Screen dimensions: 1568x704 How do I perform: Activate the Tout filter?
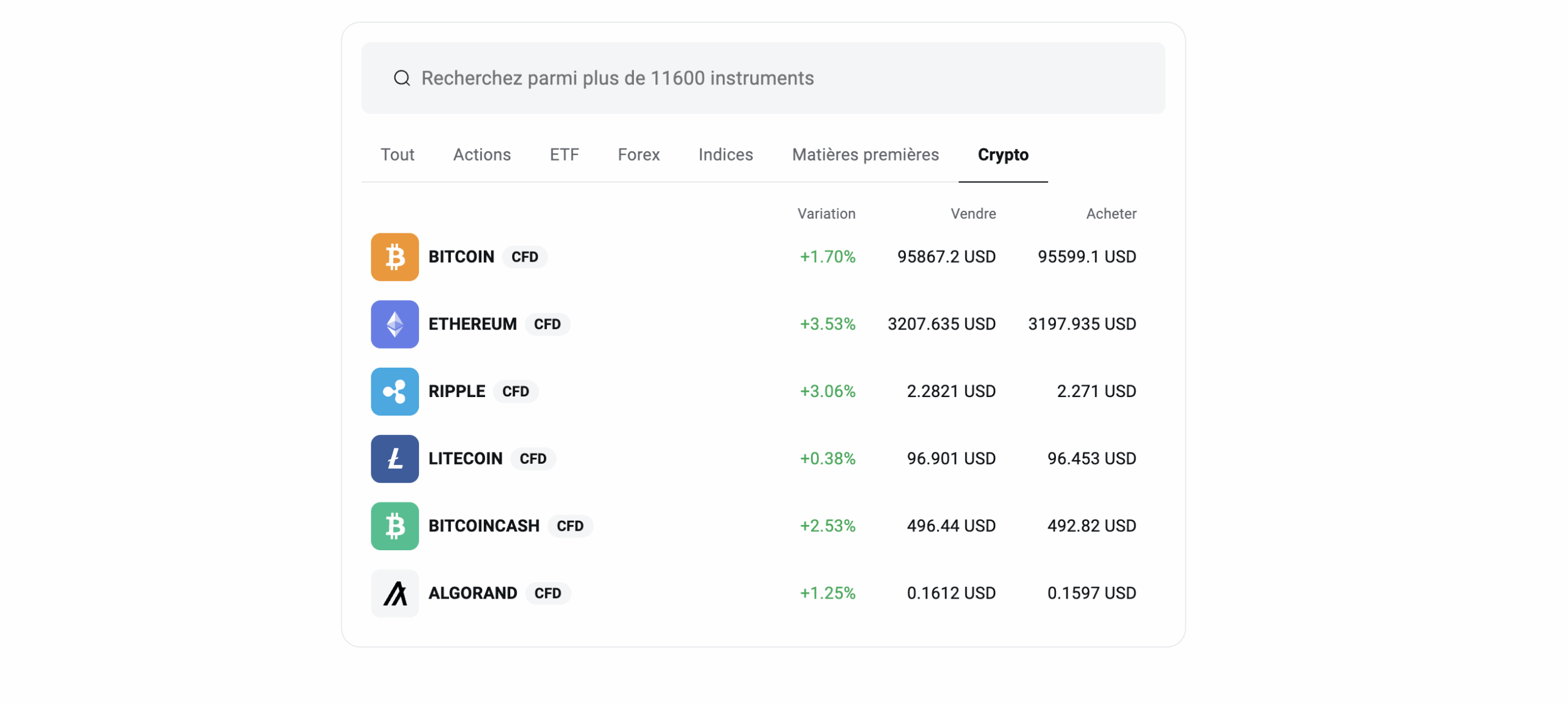(397, 155)
